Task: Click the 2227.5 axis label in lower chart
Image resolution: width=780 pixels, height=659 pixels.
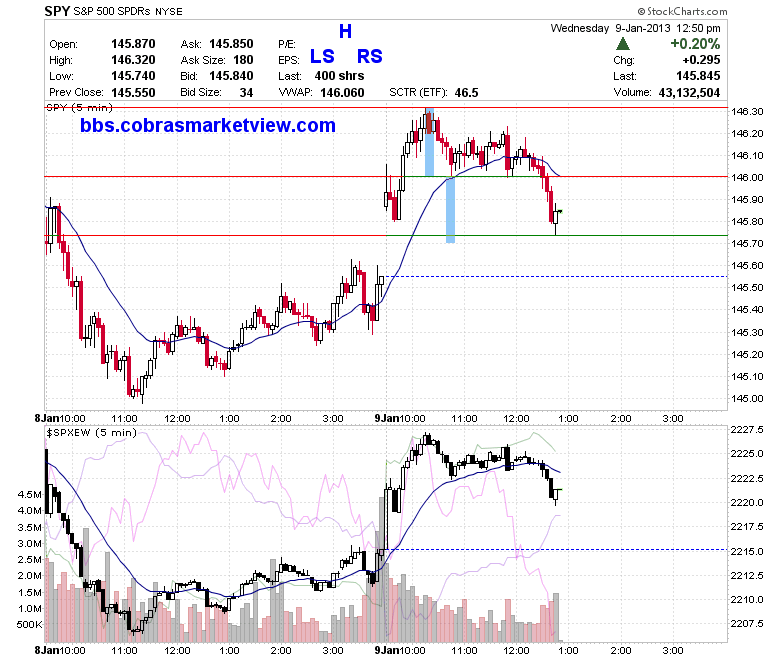Action: (x=747, y=430)
